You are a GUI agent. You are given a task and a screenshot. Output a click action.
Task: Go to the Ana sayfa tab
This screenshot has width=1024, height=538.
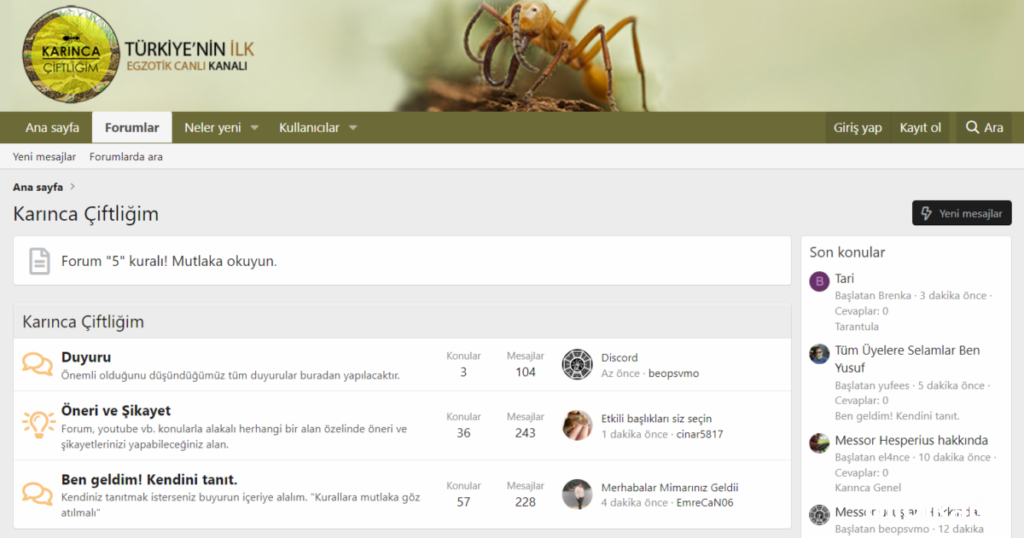(x=52, y=128)
